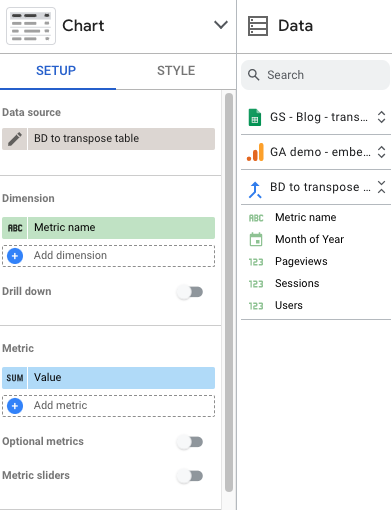This screenshot has width=392, height=510.
Task: Click the Chart panel title
Action: pyautogui.click(x=83, y=26)
